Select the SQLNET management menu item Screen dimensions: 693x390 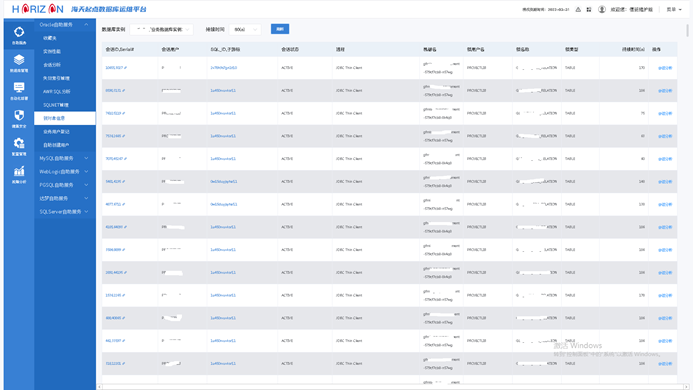click(x=56, y=105)
